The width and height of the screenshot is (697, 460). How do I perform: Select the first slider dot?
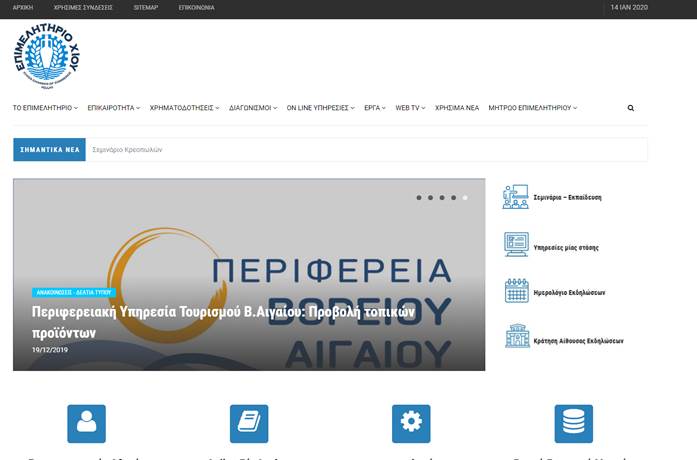(419, 198)
